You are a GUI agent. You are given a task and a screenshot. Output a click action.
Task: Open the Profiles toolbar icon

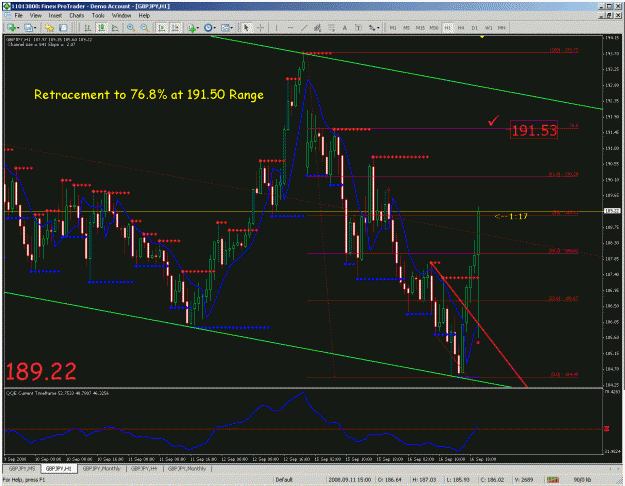point(28,28)
